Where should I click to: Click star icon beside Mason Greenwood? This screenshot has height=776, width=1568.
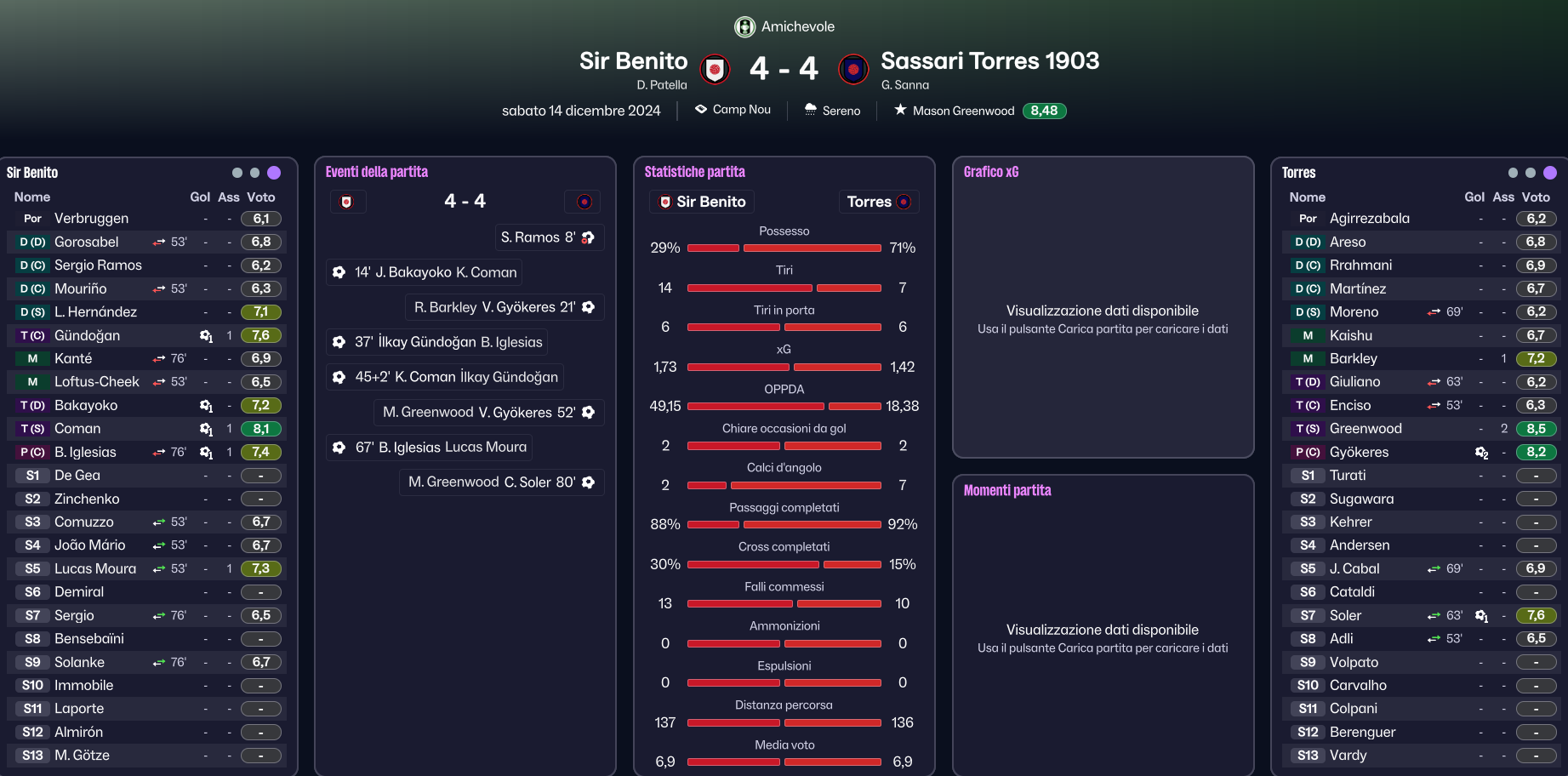[x=900, y=110]
